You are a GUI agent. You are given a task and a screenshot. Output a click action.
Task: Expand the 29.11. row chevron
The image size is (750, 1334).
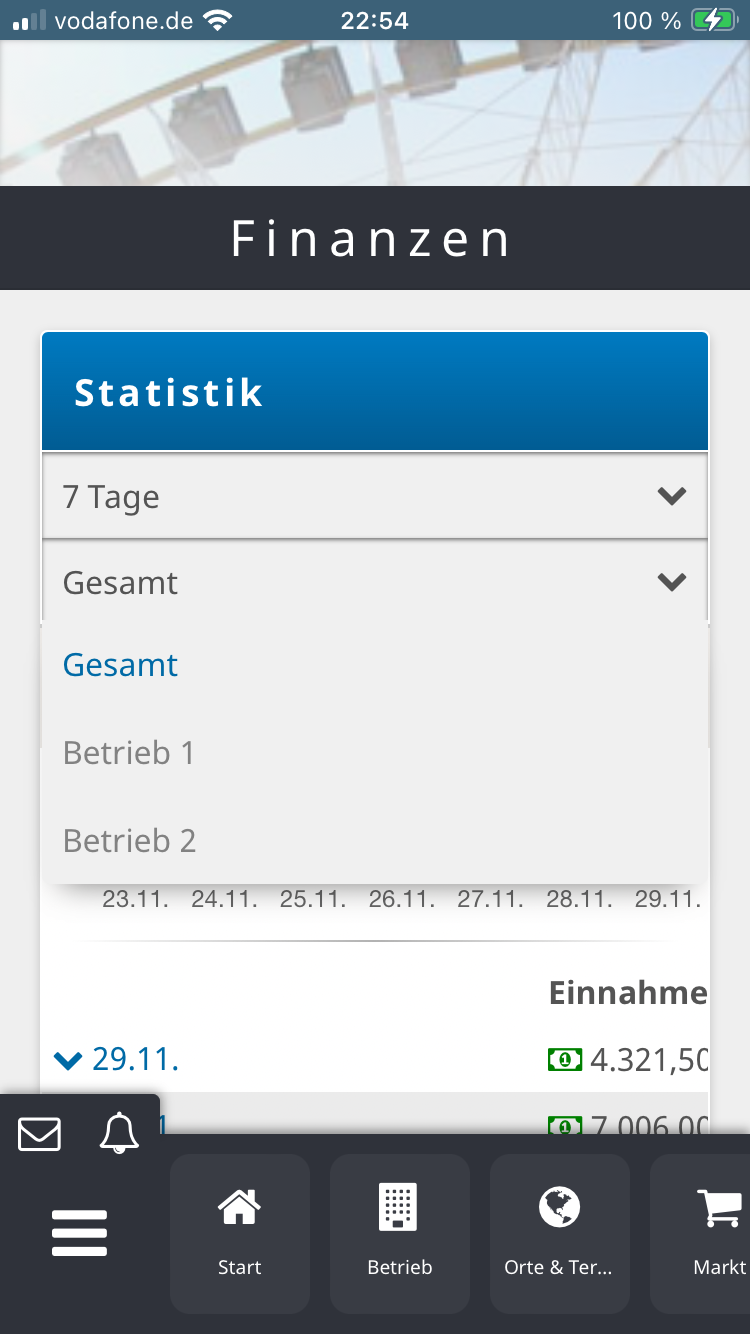point(67,1060)
